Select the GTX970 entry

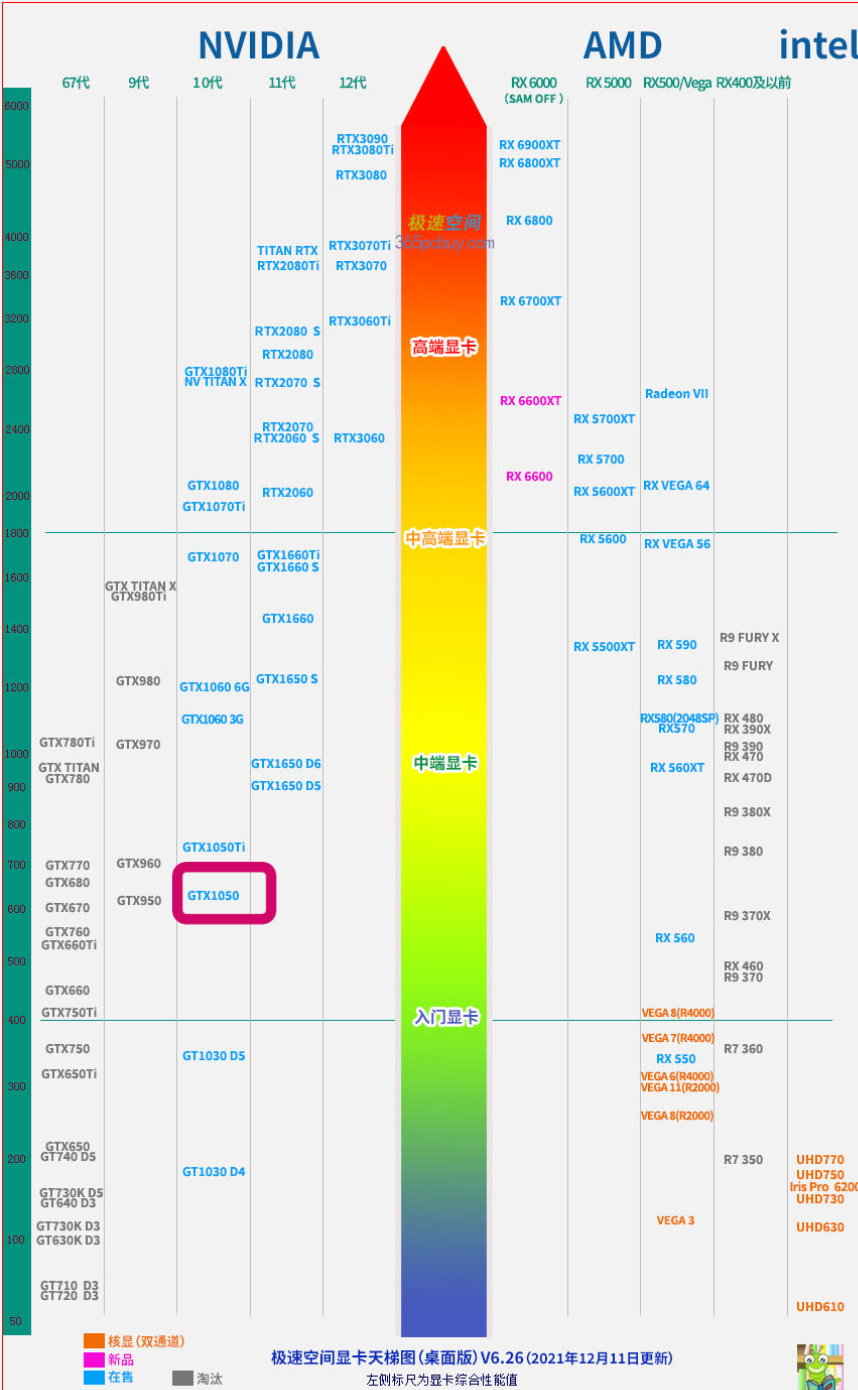138,744
